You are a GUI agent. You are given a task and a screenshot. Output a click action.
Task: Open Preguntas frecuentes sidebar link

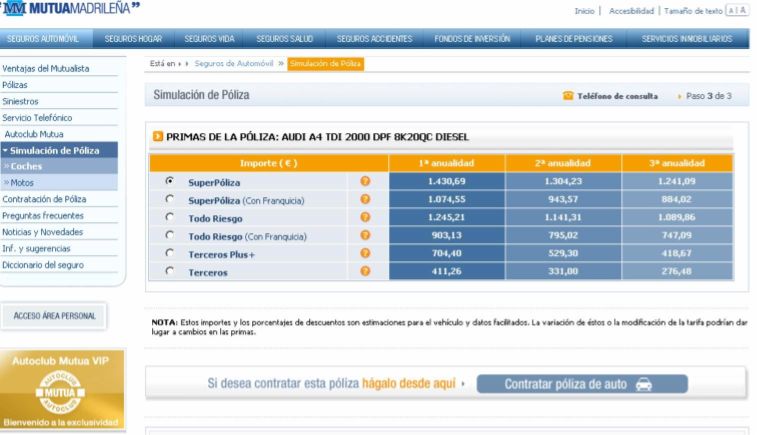pos(43,215)
